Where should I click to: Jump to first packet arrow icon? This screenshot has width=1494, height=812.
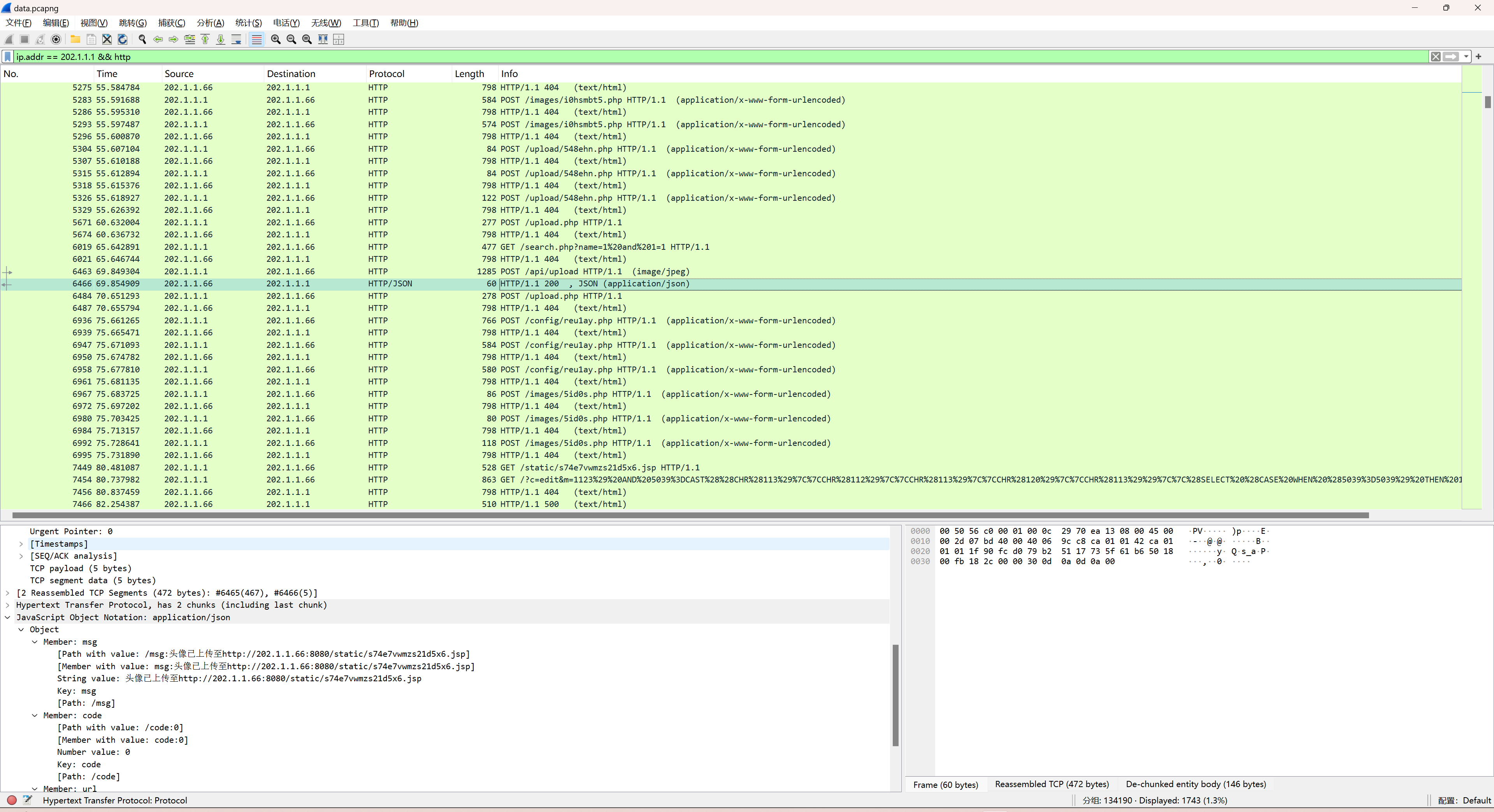pos(205,39)
